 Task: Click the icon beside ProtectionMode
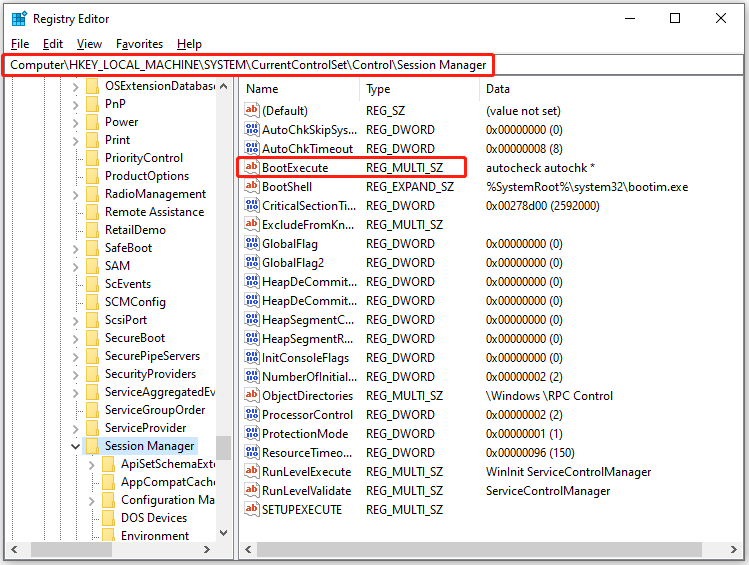pyautogui.click(x=252, y=434)
